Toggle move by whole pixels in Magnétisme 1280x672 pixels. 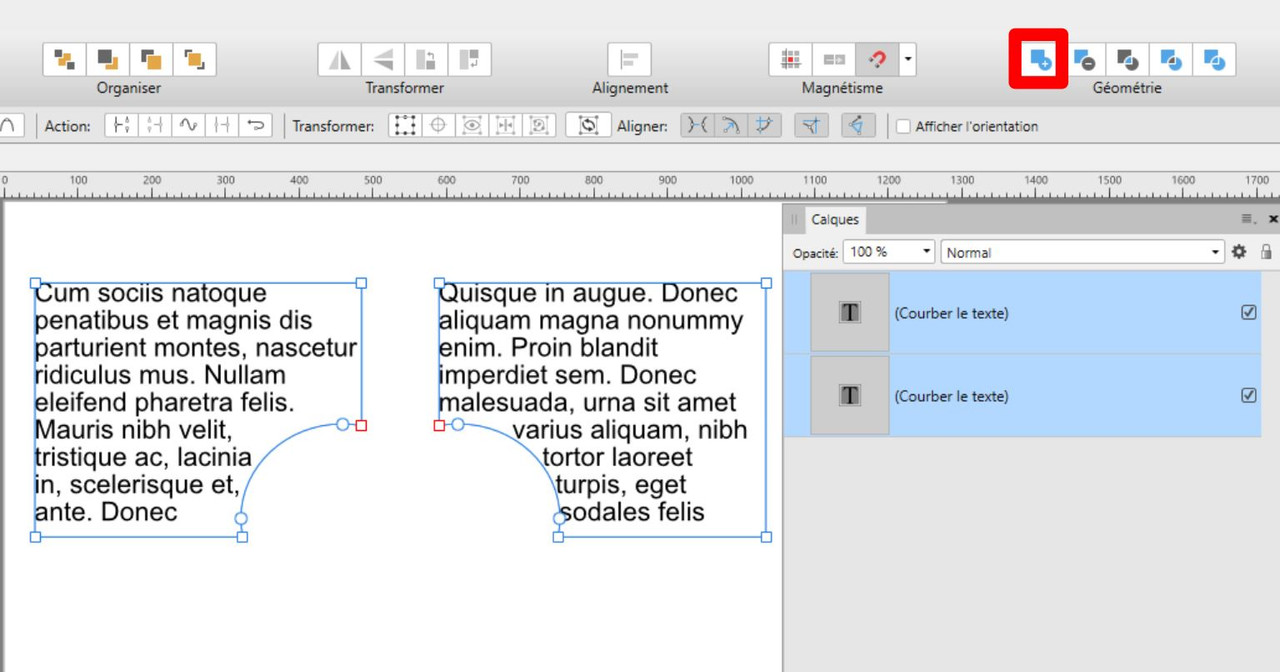pos(834,60)
